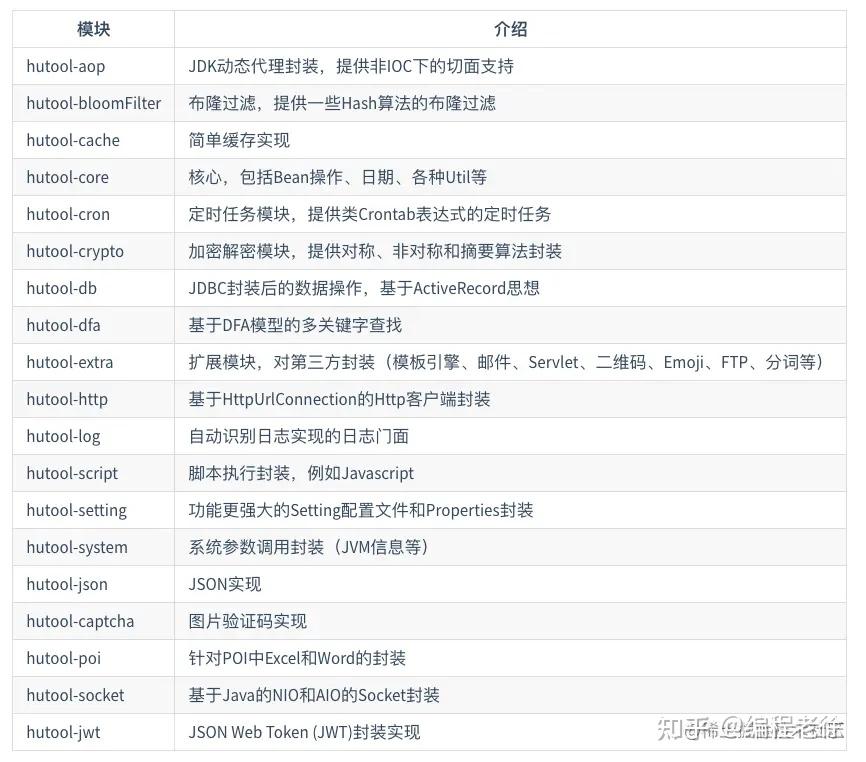Select the hutool-cron module name

coord(68,214)
